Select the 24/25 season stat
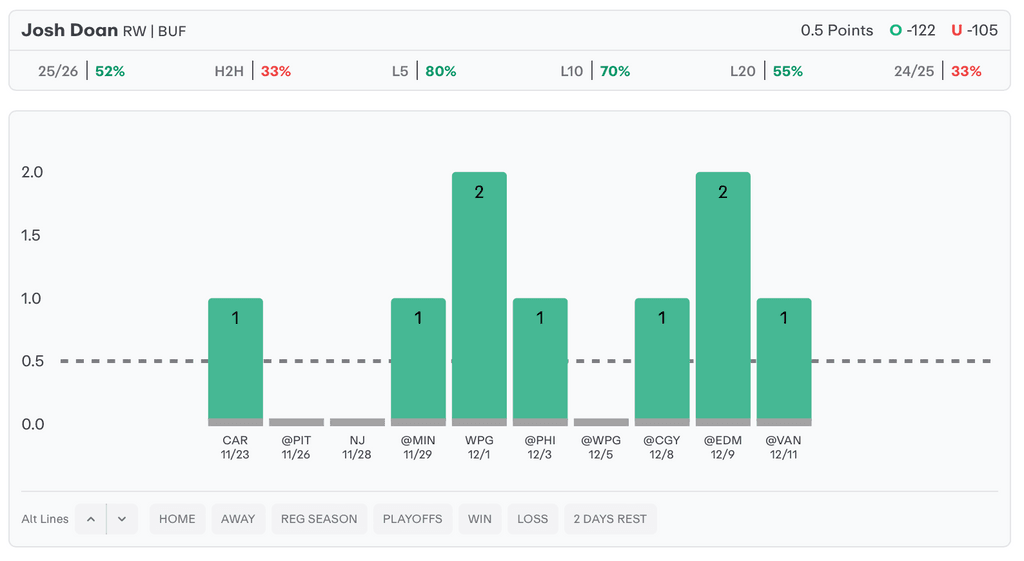1024x561 pixels. [937, 71]
